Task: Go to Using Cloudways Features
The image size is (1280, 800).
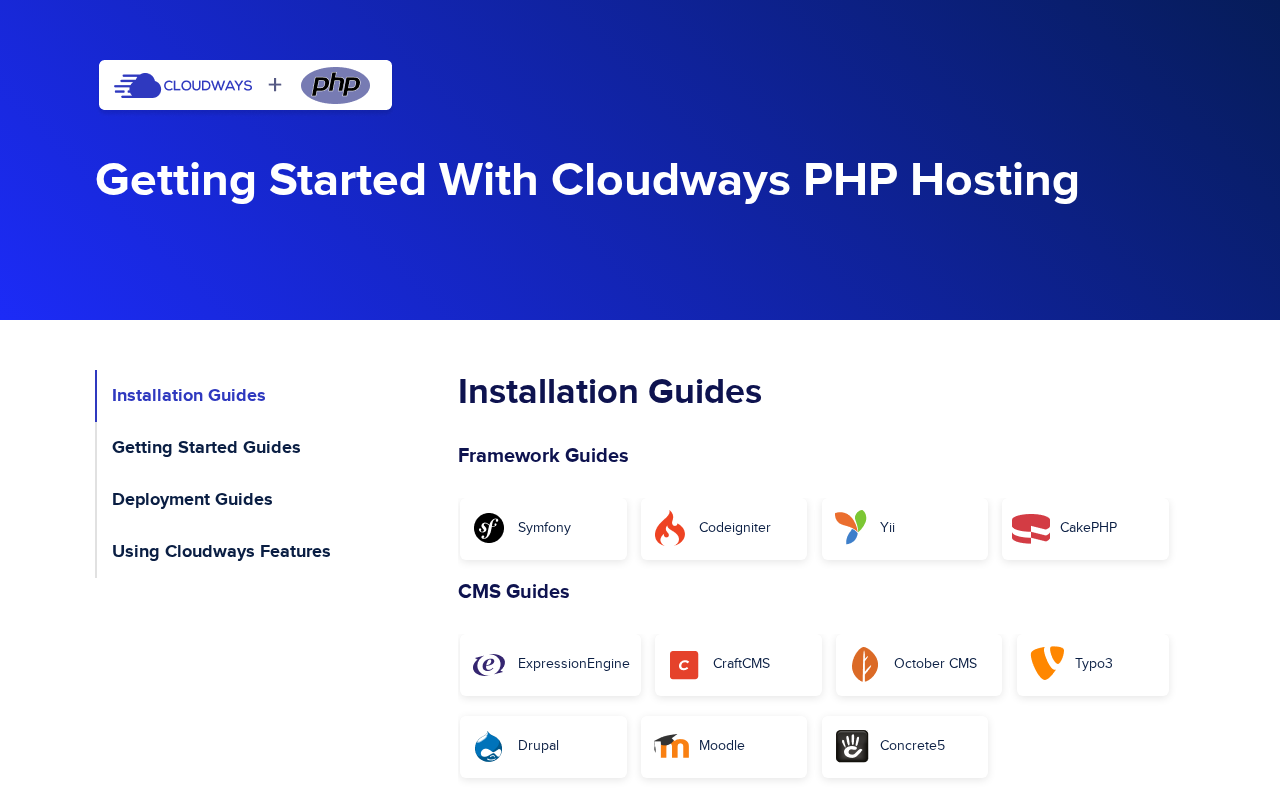Action: [x=221, y=551]
